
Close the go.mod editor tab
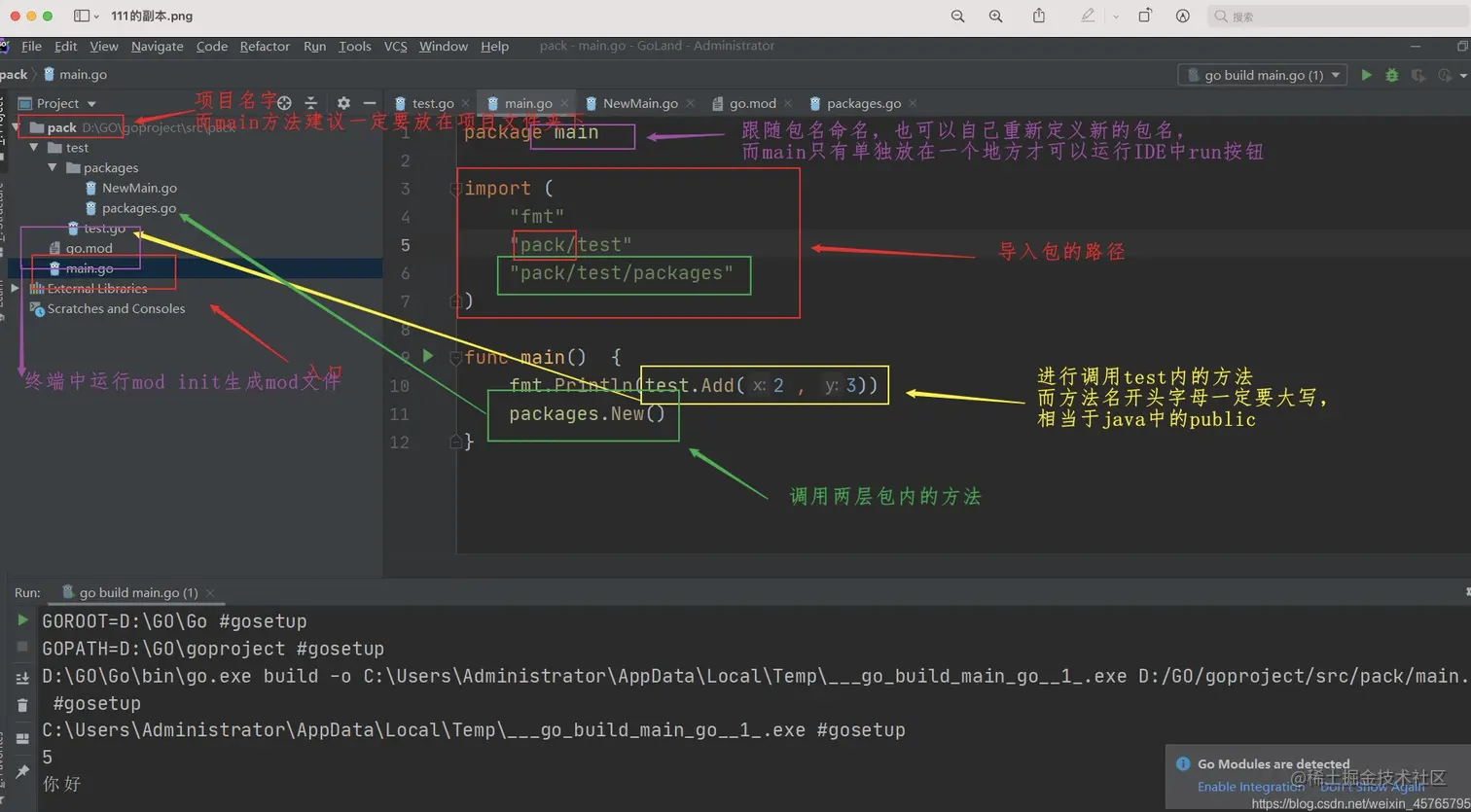point(788,104)
